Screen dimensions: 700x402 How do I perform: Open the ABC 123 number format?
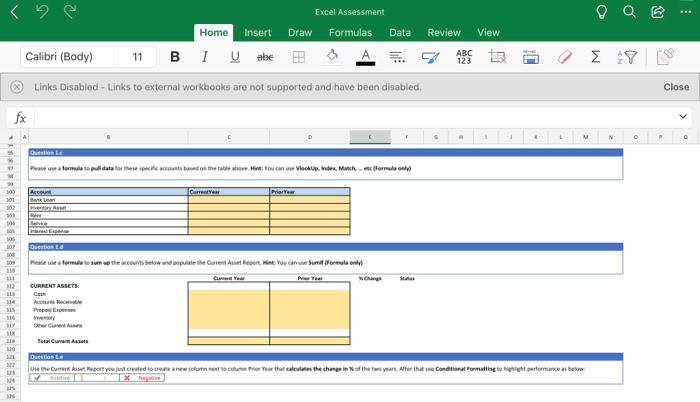pyautogui.click(x=464, y=57)
